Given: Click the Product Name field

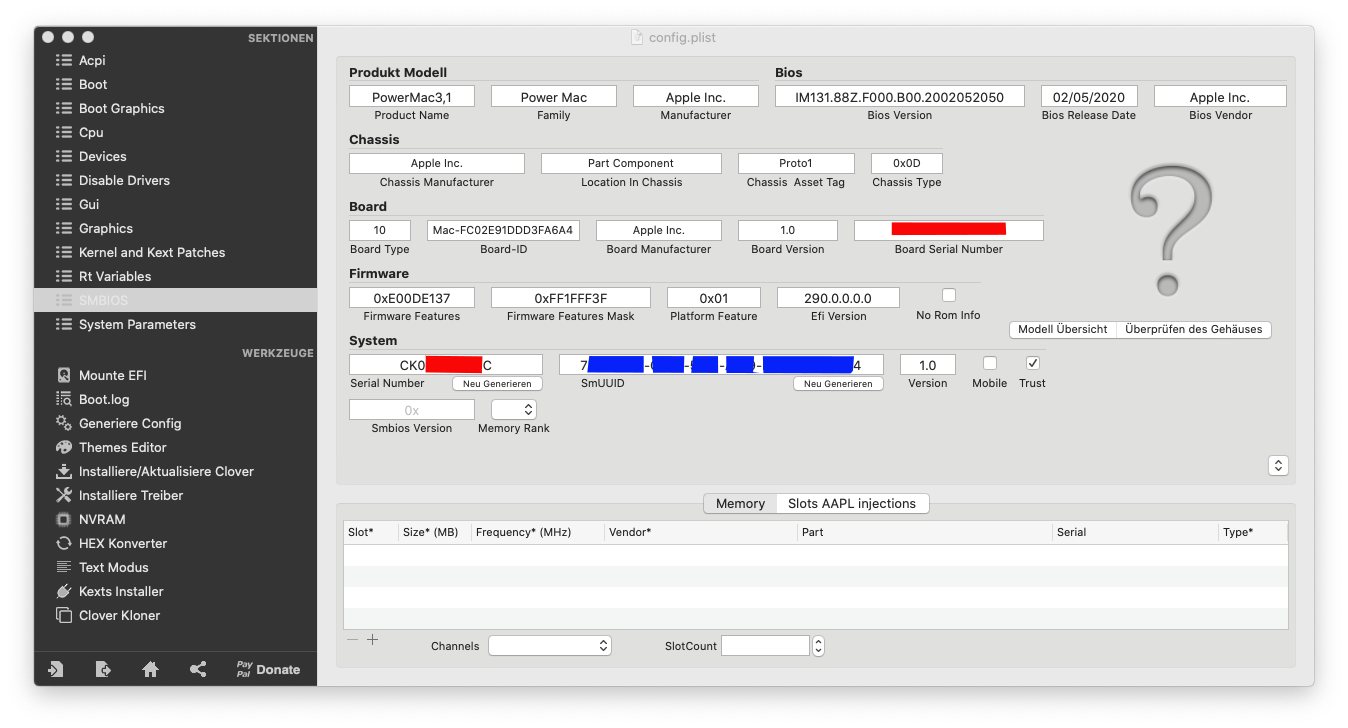Looking at the screenshot, I should 412,97.
